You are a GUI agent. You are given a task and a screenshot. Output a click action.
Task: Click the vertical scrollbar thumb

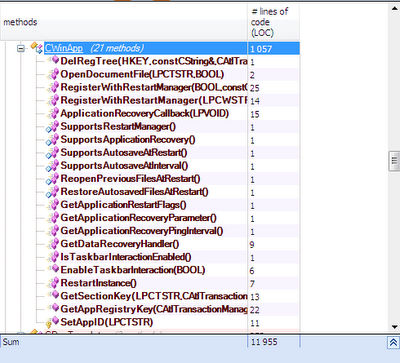point(394,161)
